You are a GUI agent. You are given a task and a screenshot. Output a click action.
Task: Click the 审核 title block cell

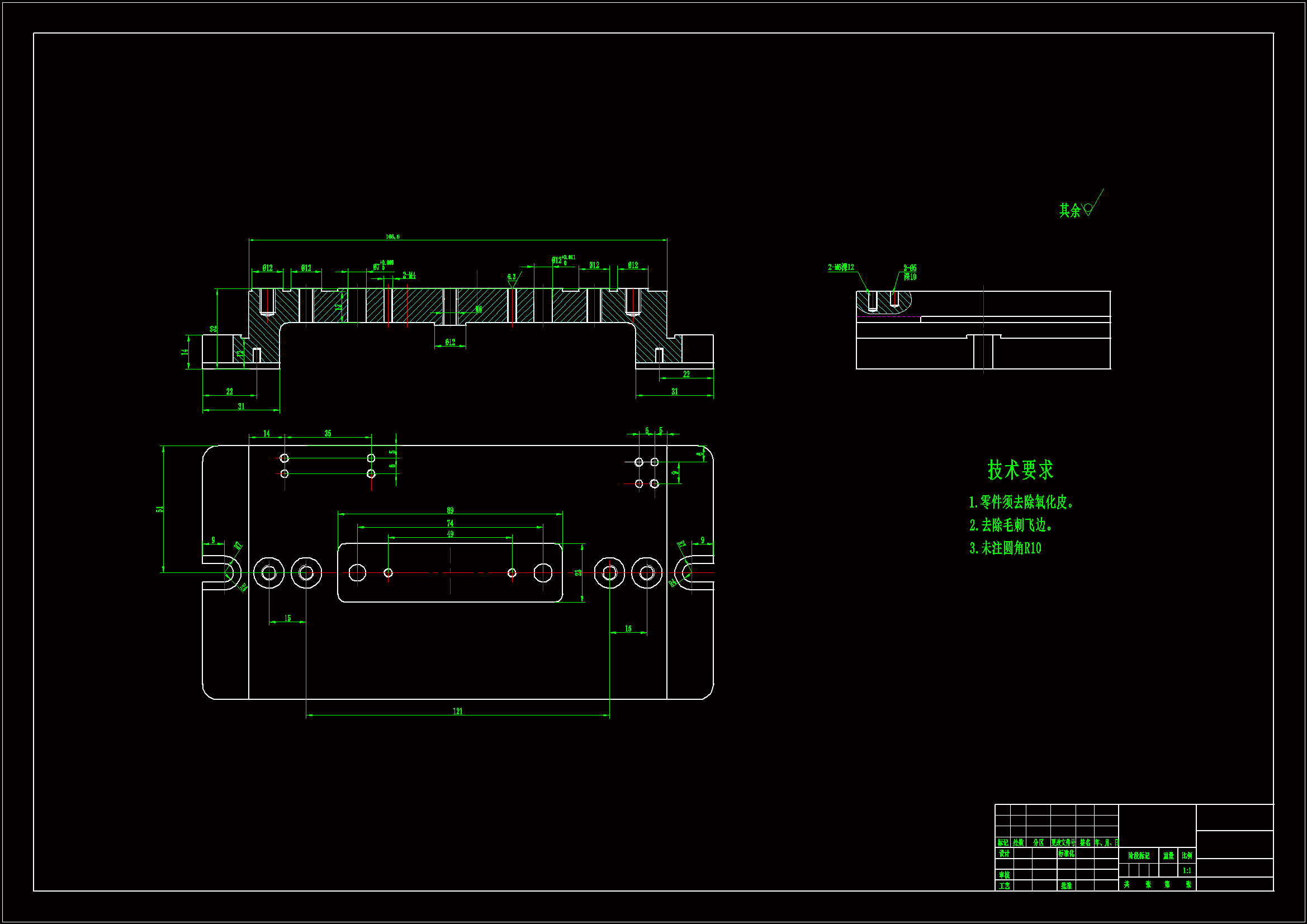click(x=1004, y=875)
